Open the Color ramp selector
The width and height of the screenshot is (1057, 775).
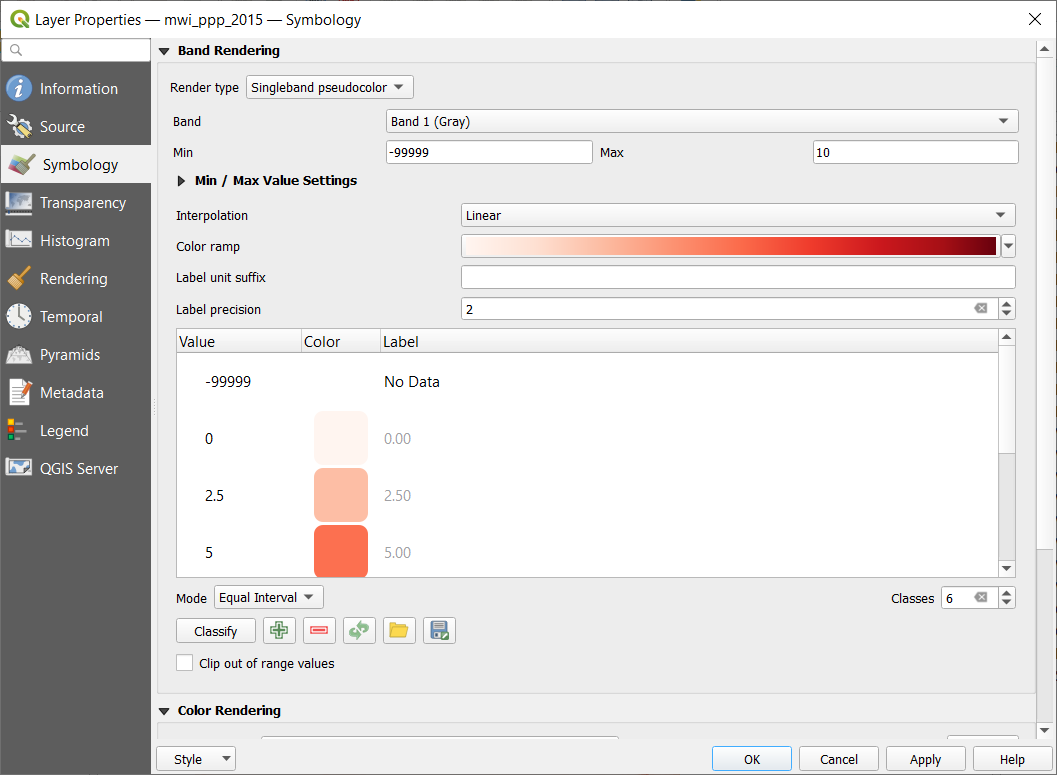(x=1008, y=245)
